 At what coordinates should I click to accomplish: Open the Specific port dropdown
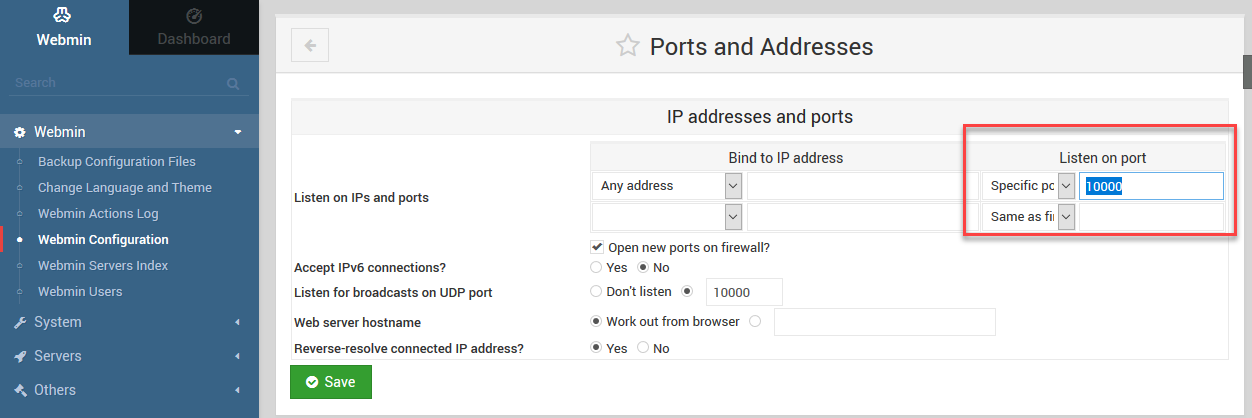click(x=1029, y=186)
